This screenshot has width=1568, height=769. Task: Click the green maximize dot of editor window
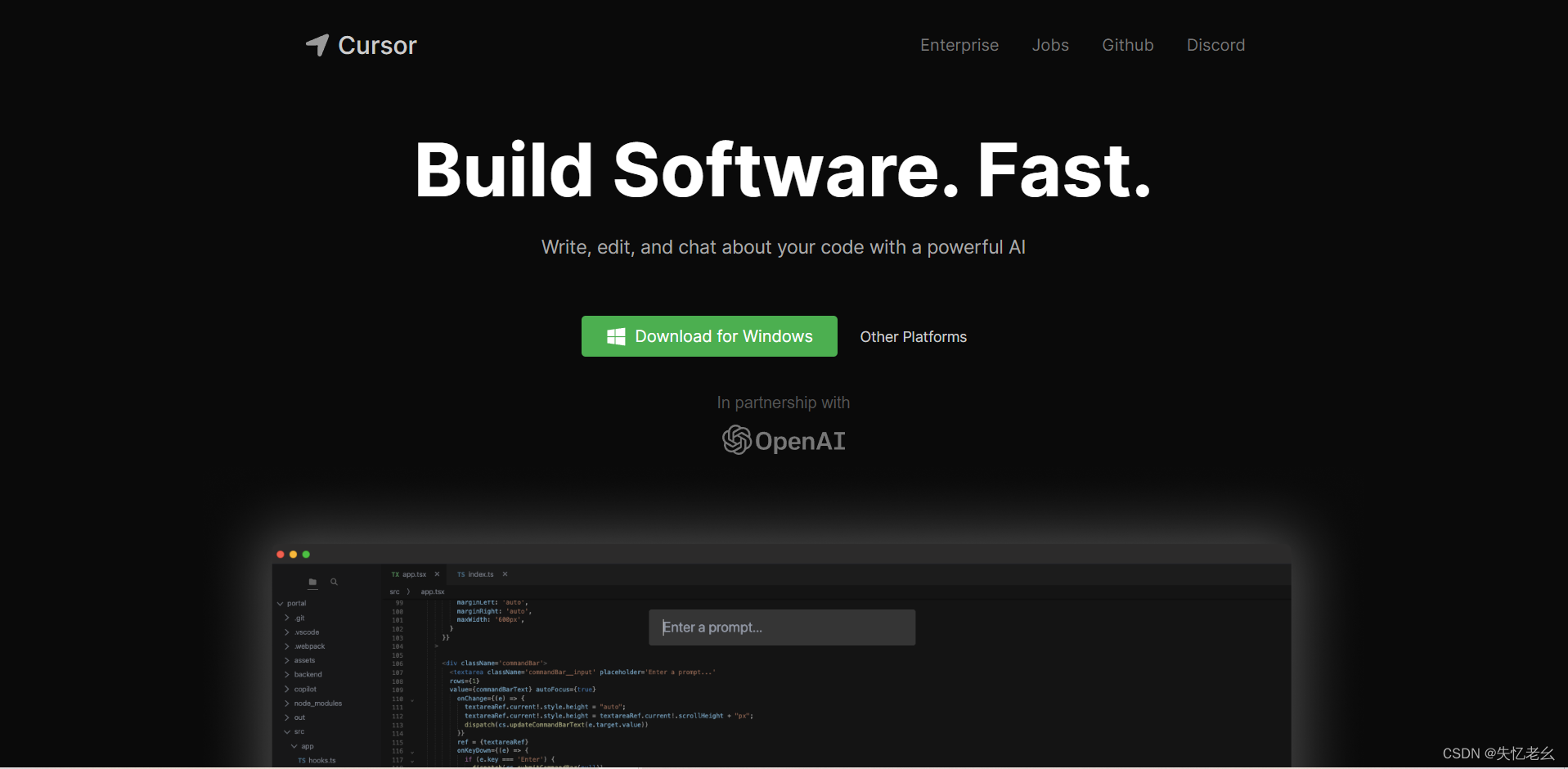[306, 555]
